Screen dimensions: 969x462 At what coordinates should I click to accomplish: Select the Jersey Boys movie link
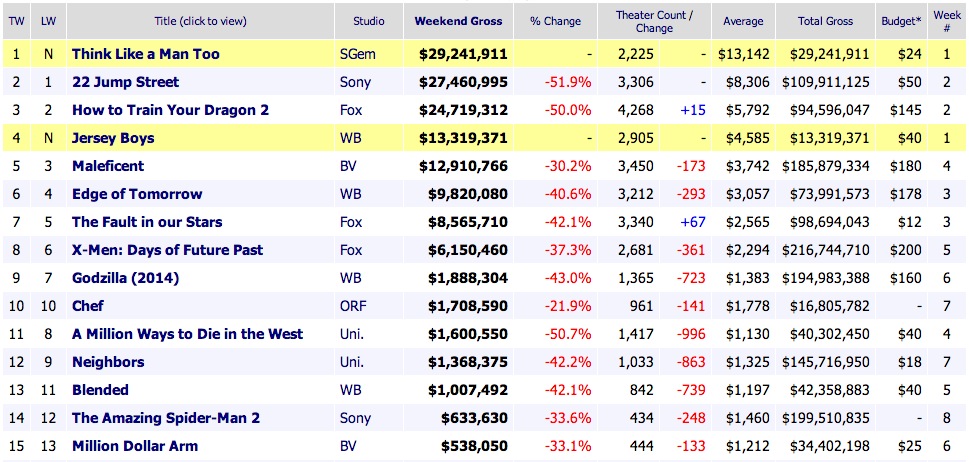113,138
